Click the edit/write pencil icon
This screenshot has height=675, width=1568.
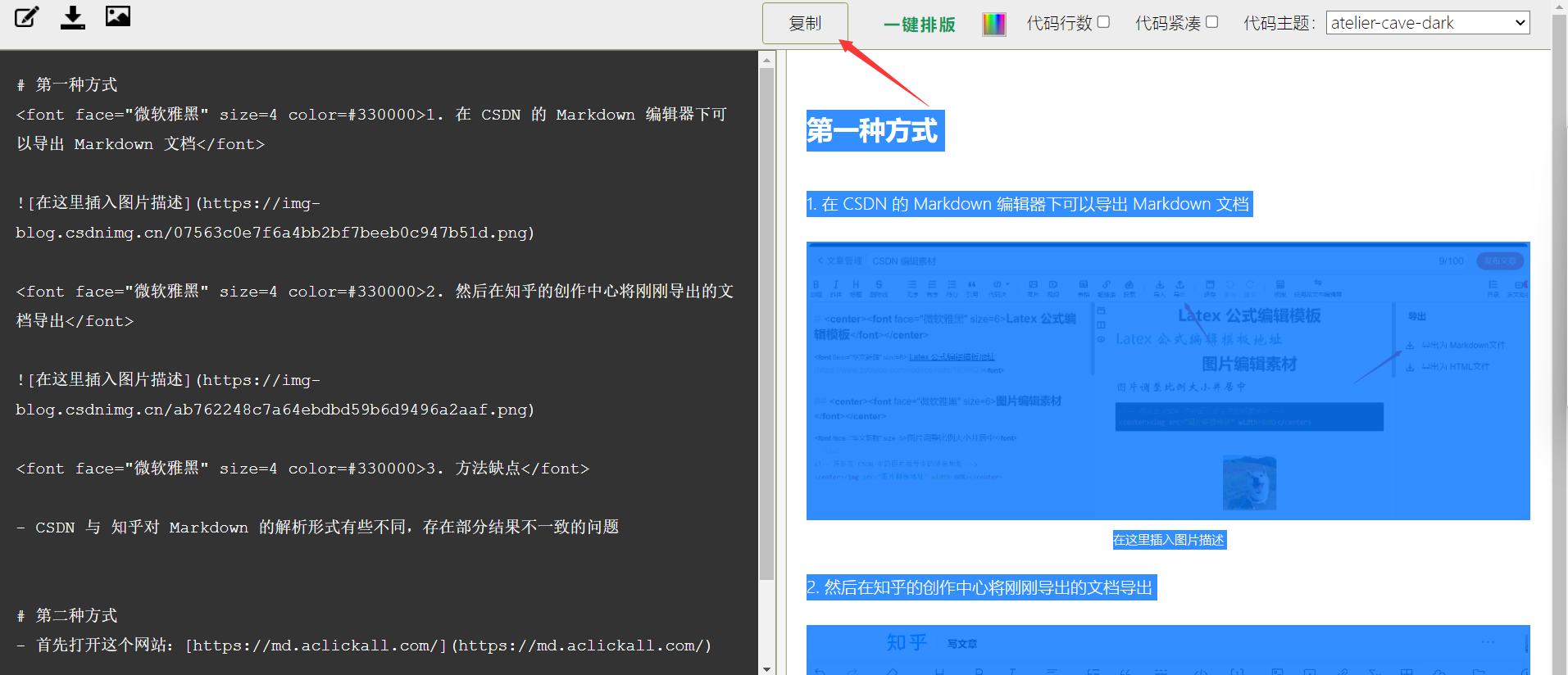(x=27, y=16)
